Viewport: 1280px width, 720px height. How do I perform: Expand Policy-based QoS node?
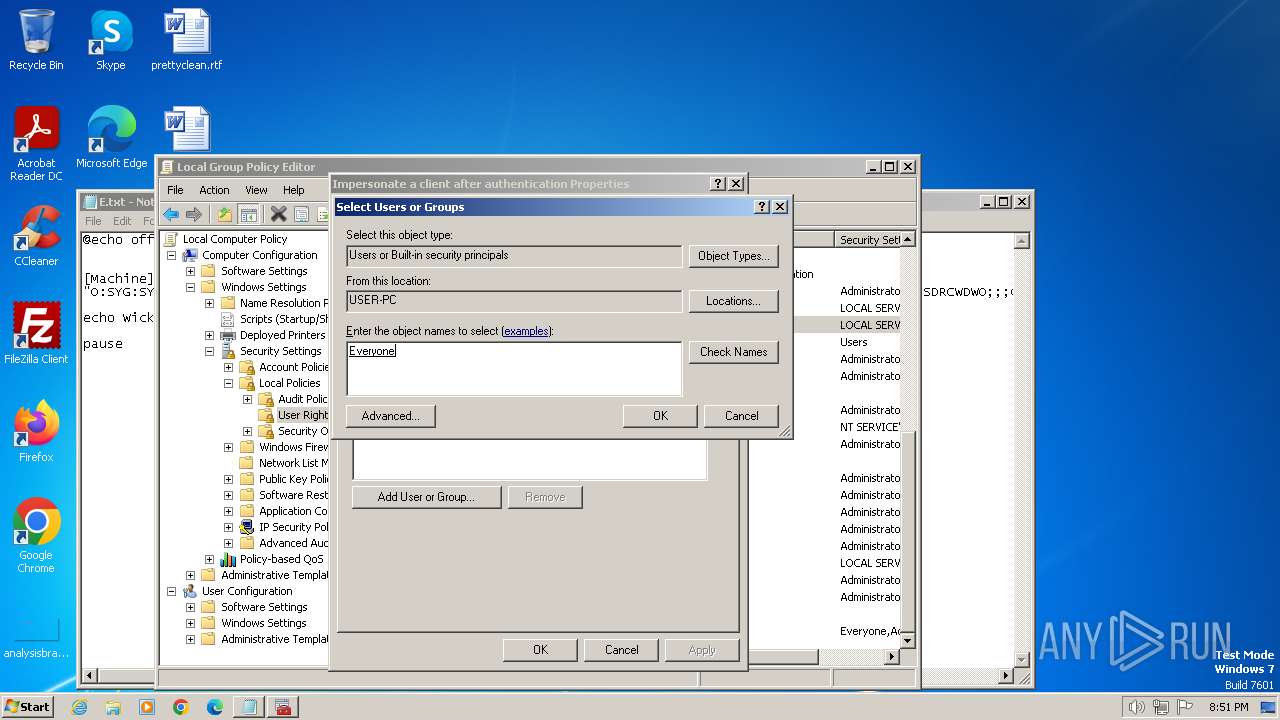point(209,559)
